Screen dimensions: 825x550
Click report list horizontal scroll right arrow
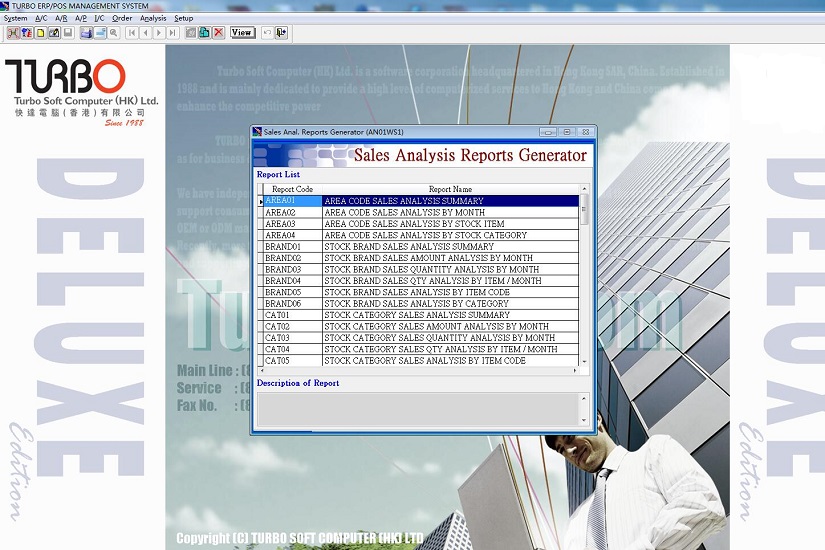pyautogui.click(x=575, y=371)
